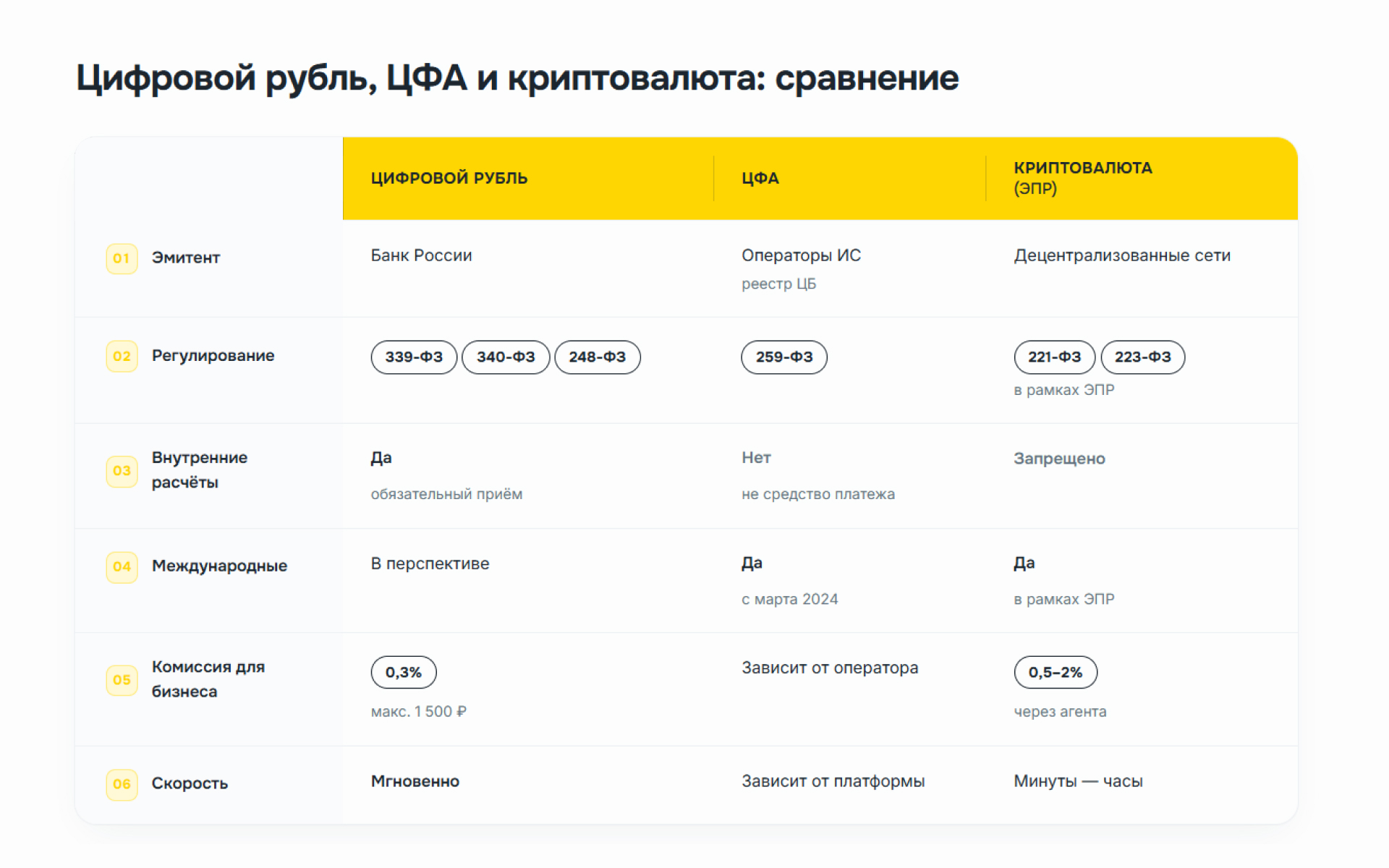Click the Зависит от оператора cell
This screenshot has width=1389, height=868.
tap(830, 668)
